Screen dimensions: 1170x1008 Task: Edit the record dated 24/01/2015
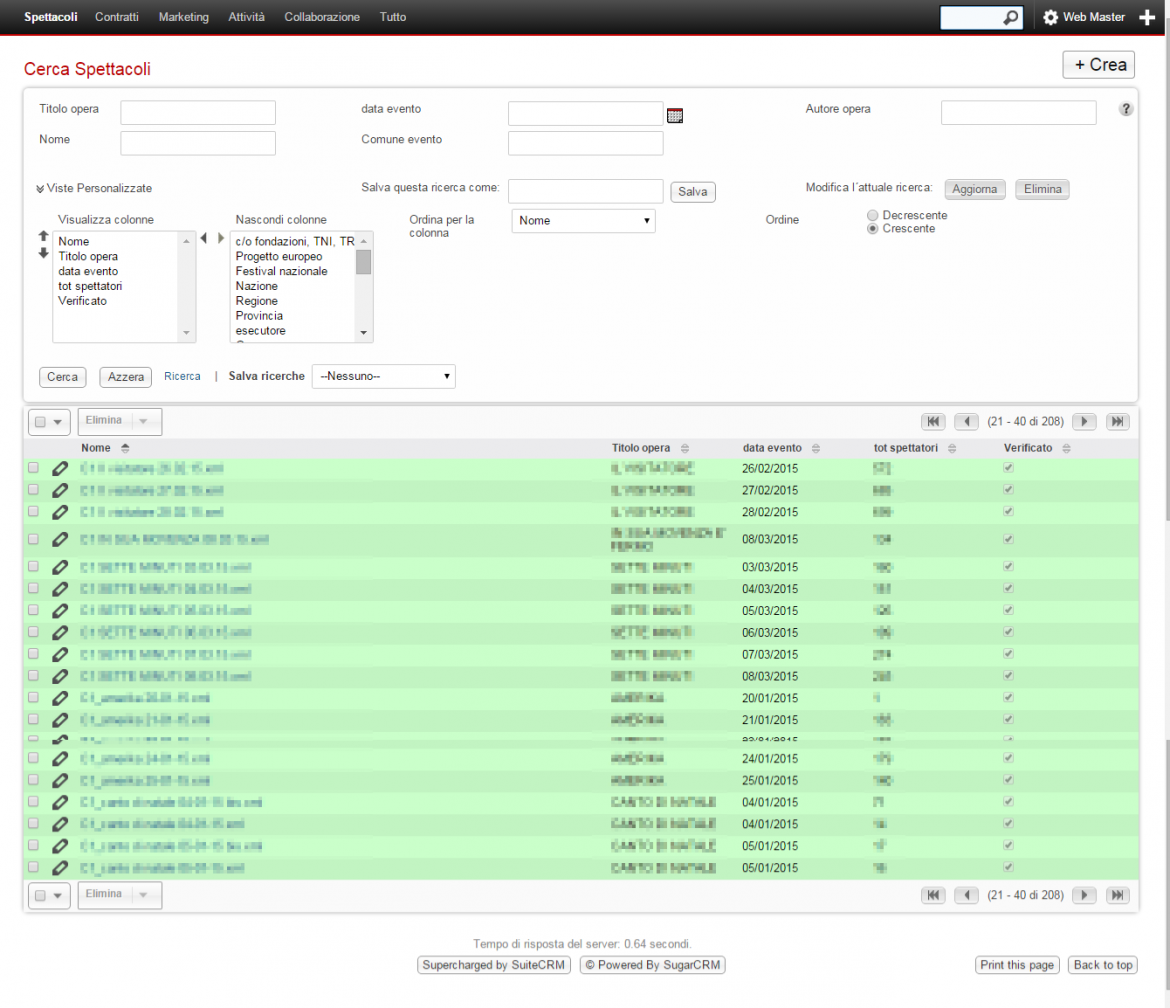click(x=60, y=759)
